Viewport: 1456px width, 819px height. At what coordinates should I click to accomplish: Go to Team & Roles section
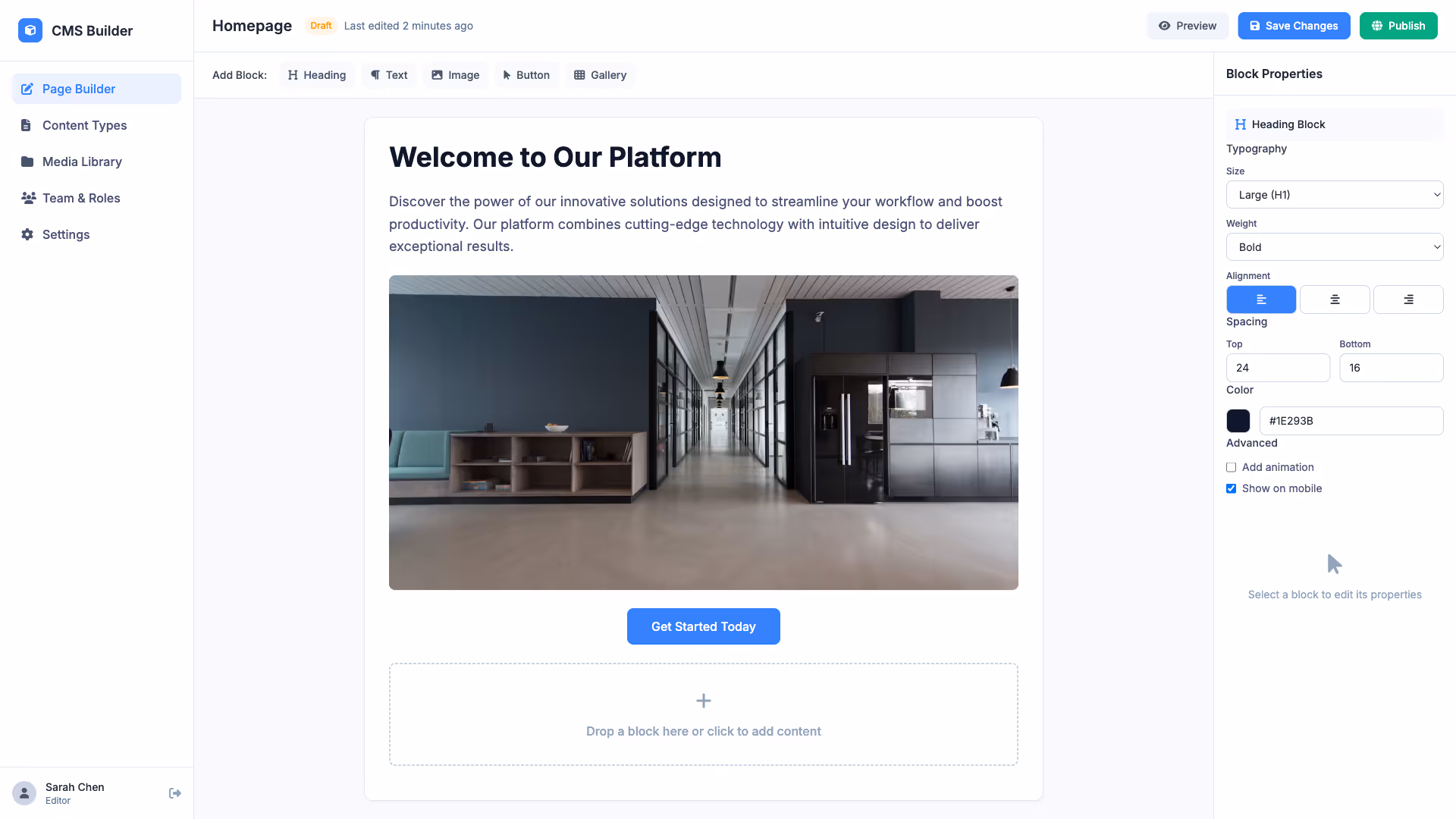81,198
